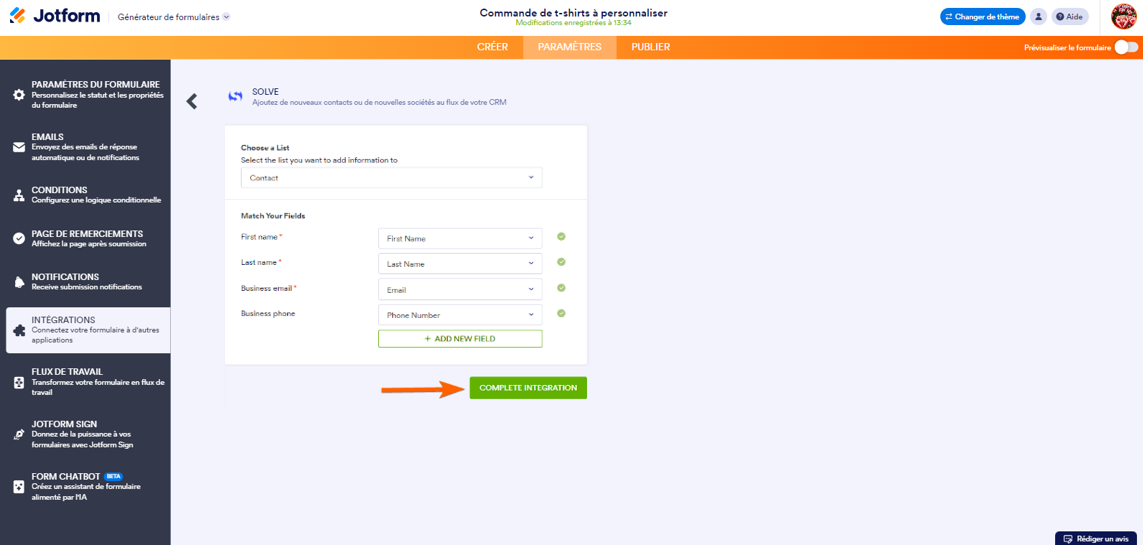Expand the Last Name field dropdown
The width and height of the screenshot is (1143, 546).
pyautogui.click(x=460, y=264)
